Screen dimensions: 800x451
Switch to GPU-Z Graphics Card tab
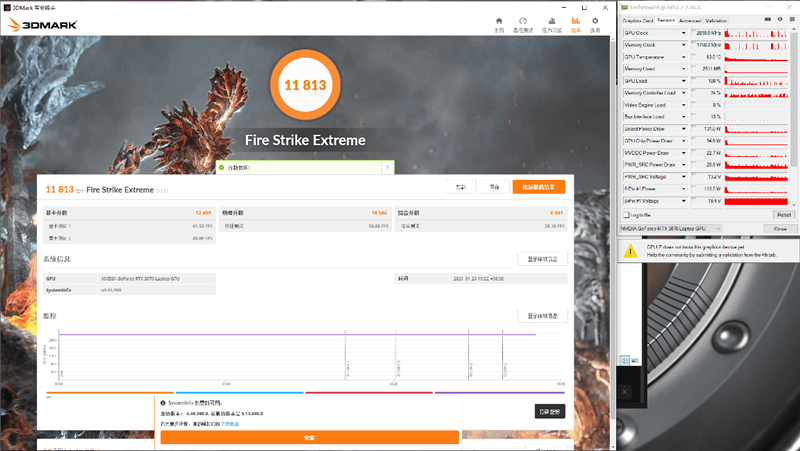pyautogui.click(x=637, y=20)
